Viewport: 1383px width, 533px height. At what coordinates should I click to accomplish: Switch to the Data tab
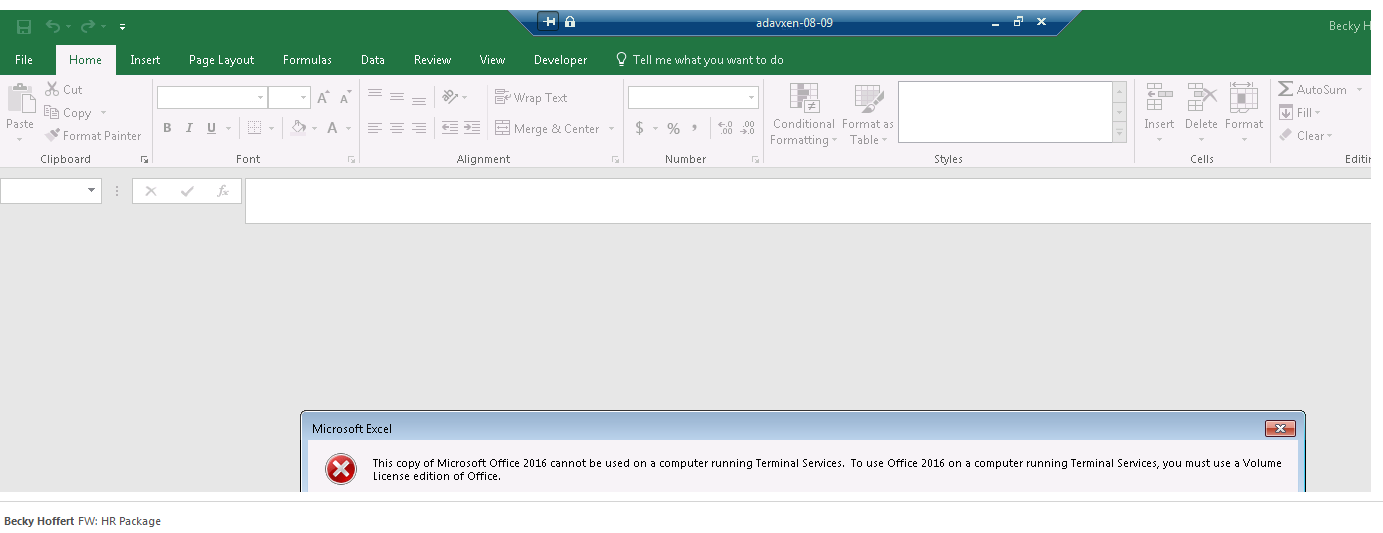point(373,60)
